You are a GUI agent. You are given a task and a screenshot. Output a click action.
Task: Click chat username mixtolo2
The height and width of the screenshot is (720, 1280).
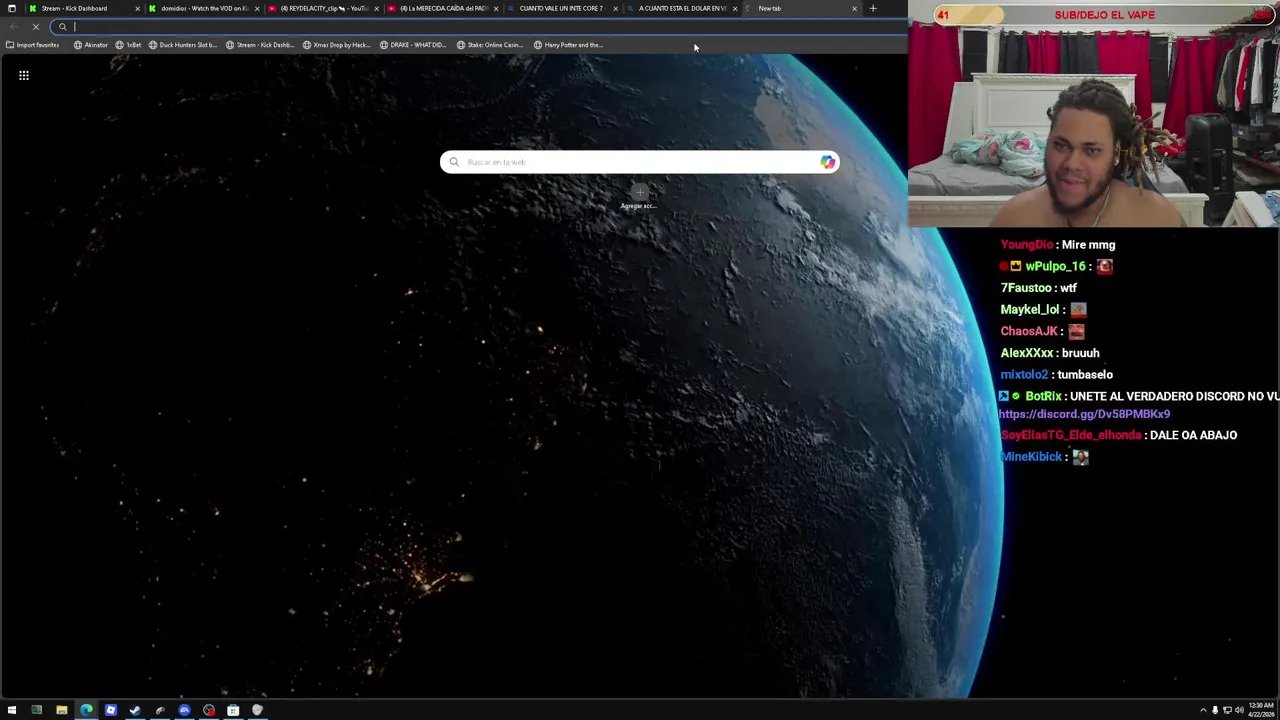[1024, 375]
